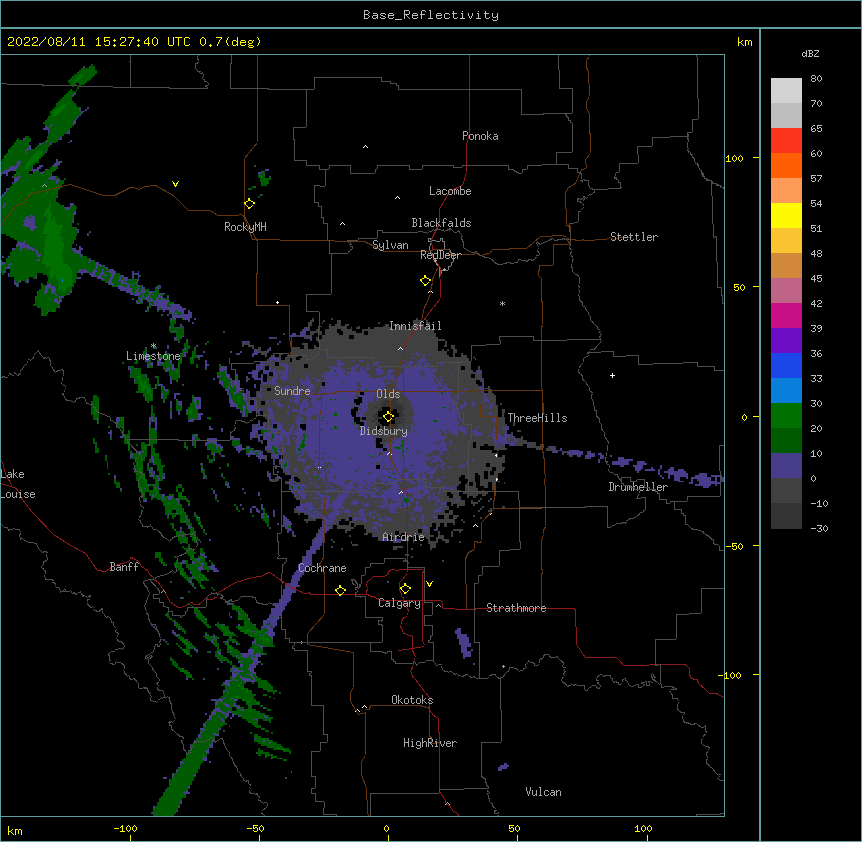Click the yellow diamond marker beside RockyMH
This screenshot has height=842, width=862.
click(250, 204)
